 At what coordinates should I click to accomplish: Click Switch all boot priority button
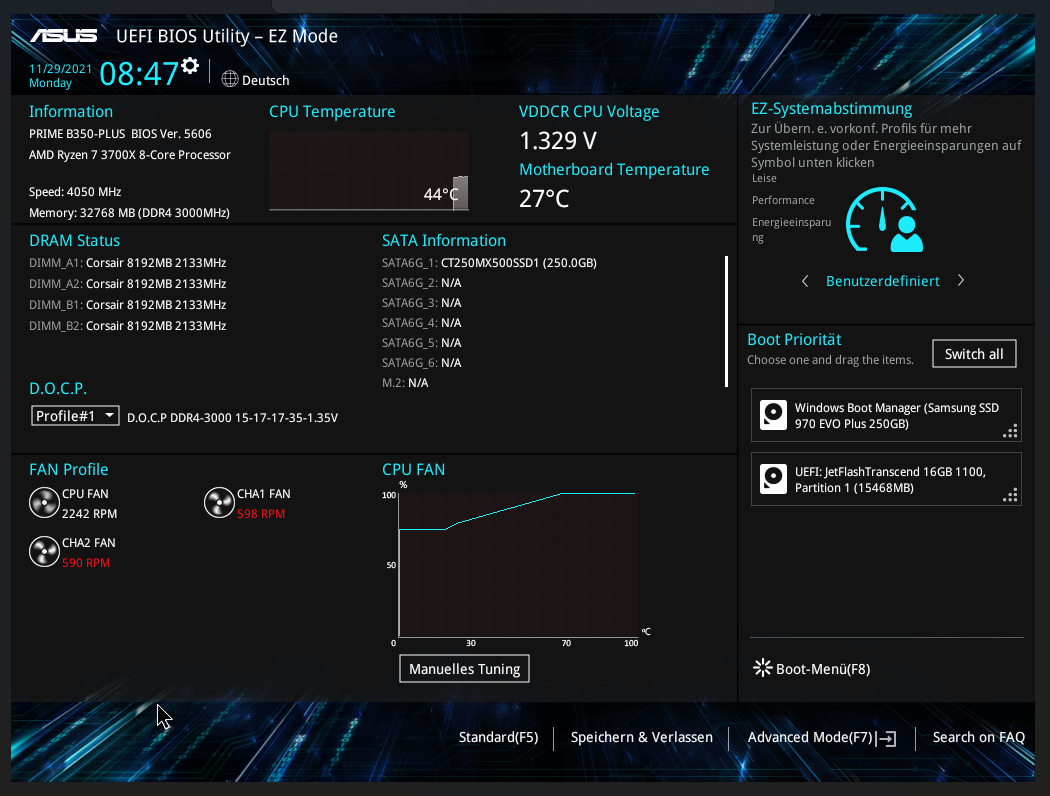[x=974, y=353]
